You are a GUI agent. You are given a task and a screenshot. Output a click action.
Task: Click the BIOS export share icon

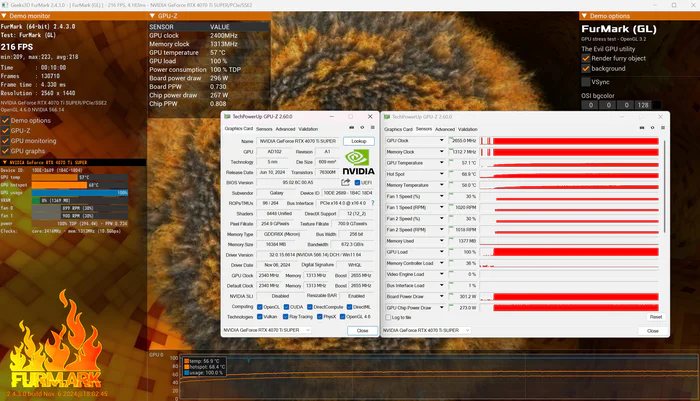[346, 182]
